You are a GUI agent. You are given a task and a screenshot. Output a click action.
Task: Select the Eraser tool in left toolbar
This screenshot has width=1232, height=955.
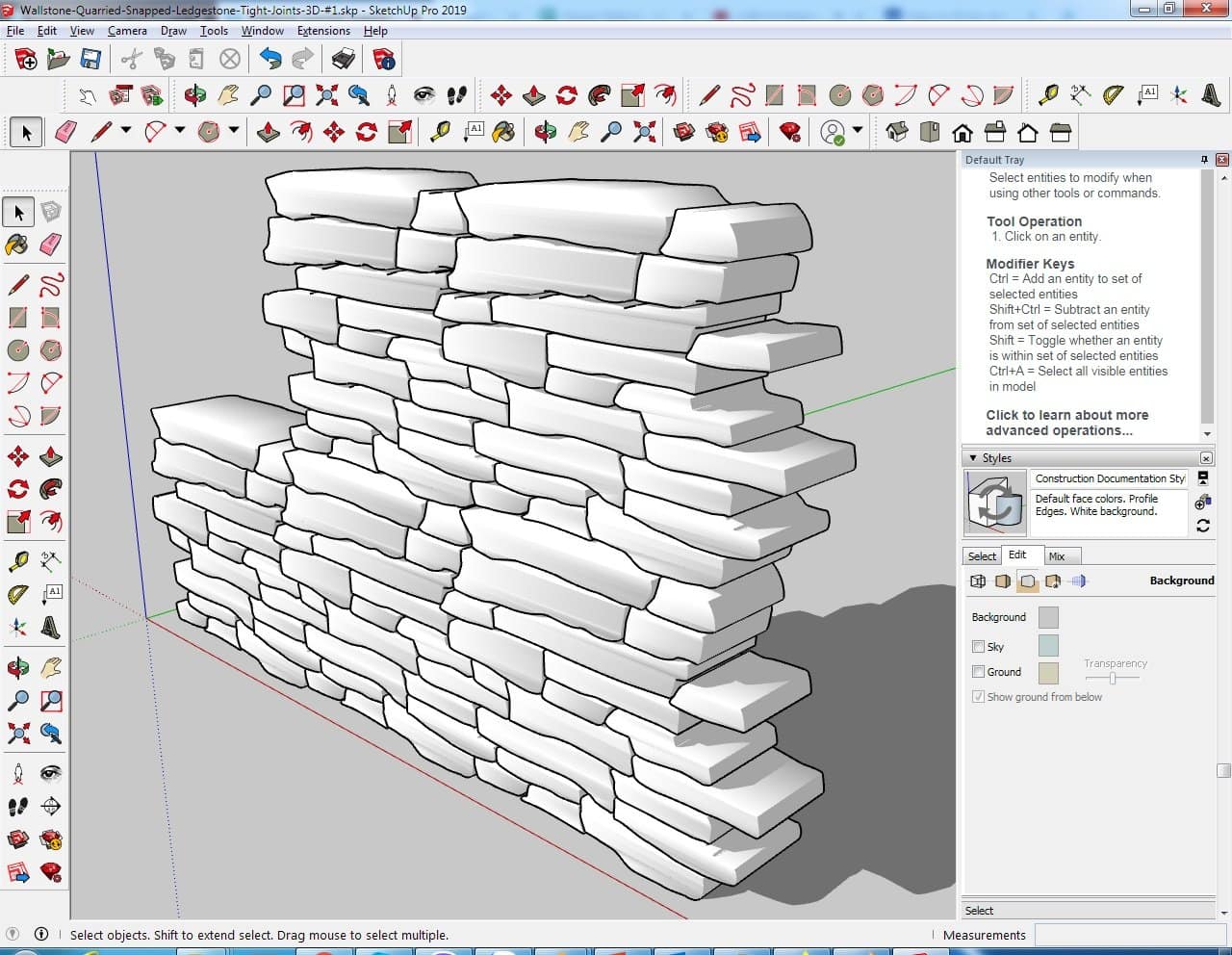pyautogui.click(x=51, y=245)
